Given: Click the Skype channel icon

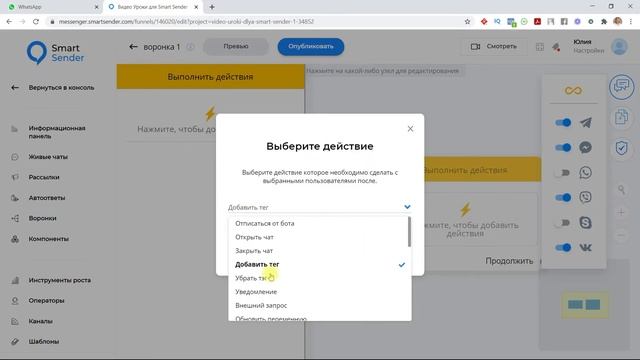Looking at the screenshot, I should point(586,222).
